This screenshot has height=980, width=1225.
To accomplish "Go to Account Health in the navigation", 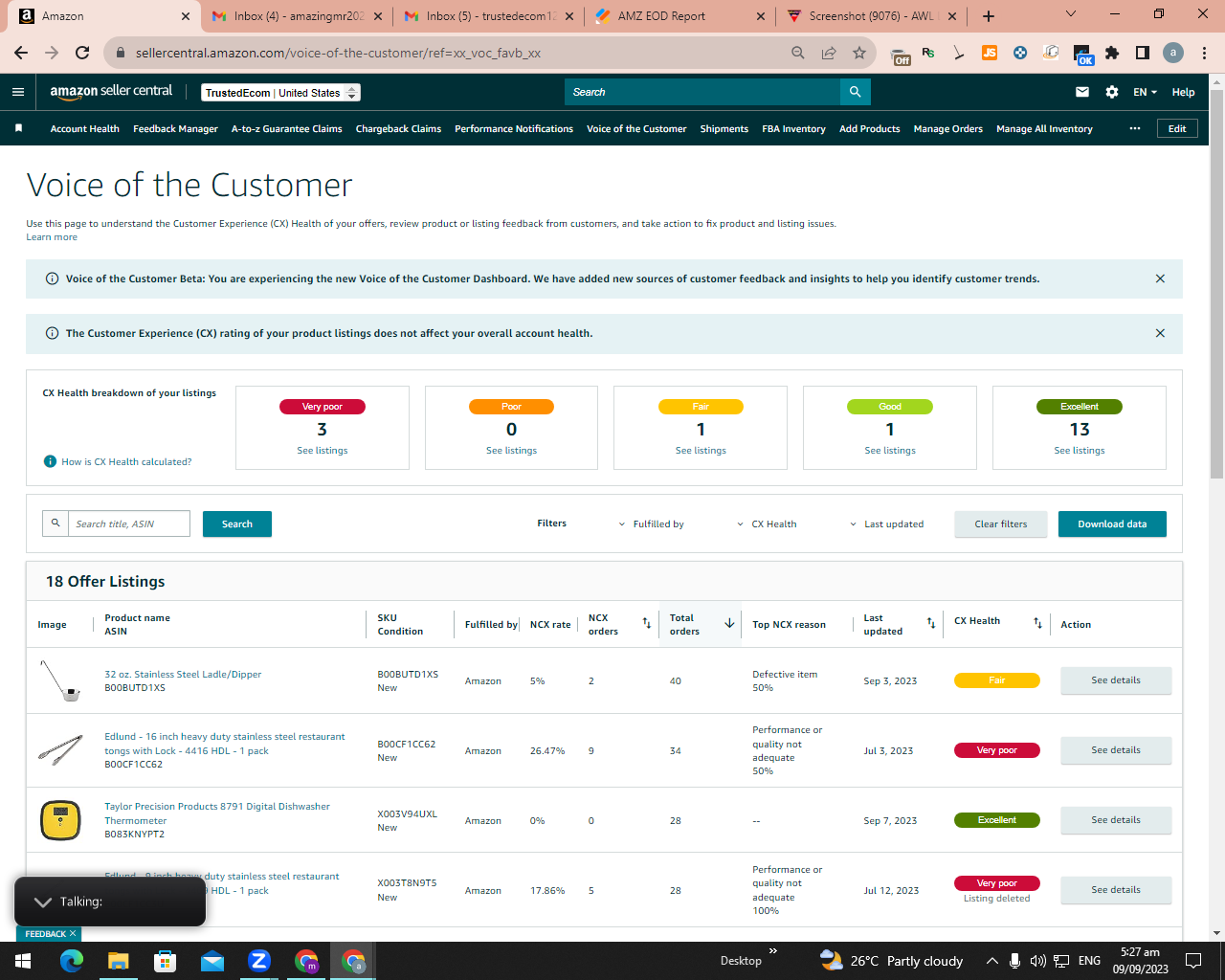I will [85, 128].
